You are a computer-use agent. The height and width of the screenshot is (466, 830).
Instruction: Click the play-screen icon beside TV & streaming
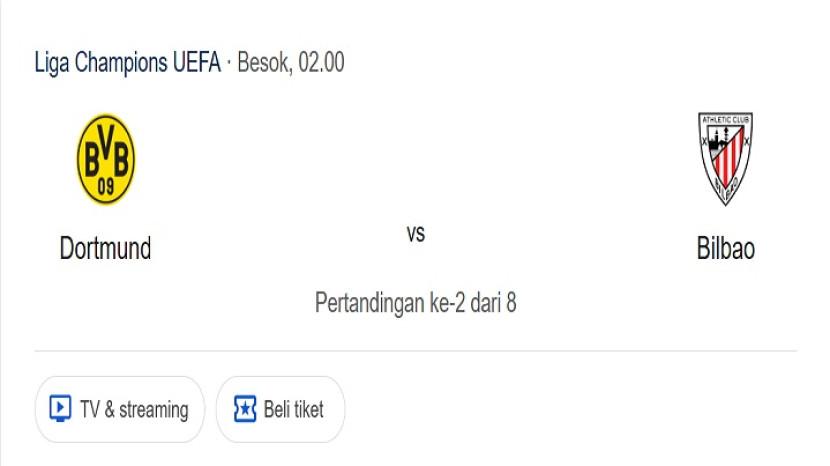click(x=60, y=409)
